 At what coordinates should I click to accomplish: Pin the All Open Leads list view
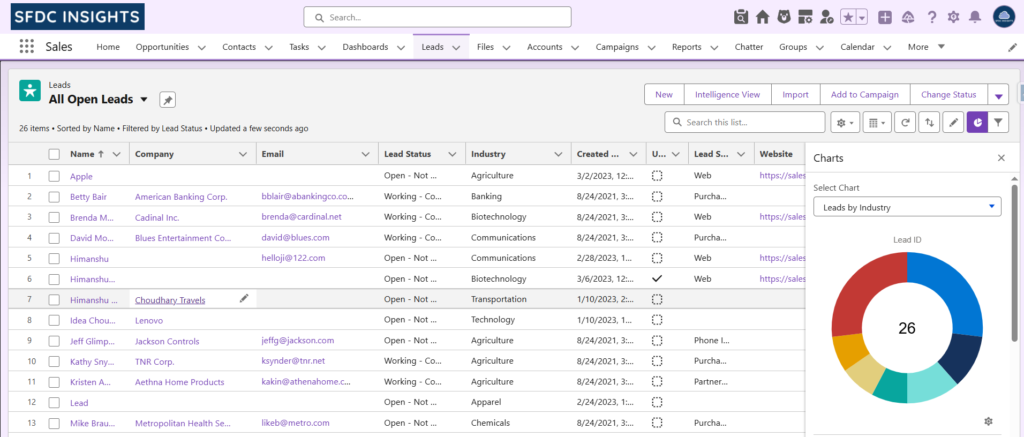pos(168,100)
